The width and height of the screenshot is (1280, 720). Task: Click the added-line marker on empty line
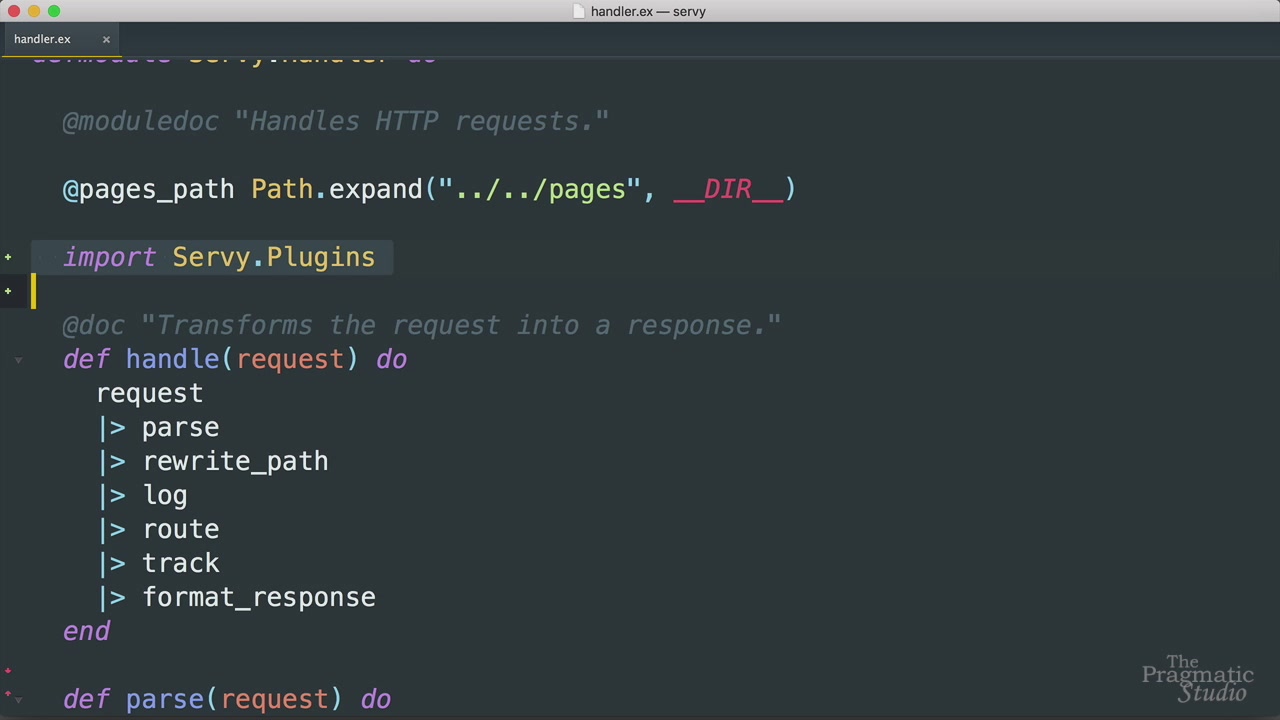8,291
